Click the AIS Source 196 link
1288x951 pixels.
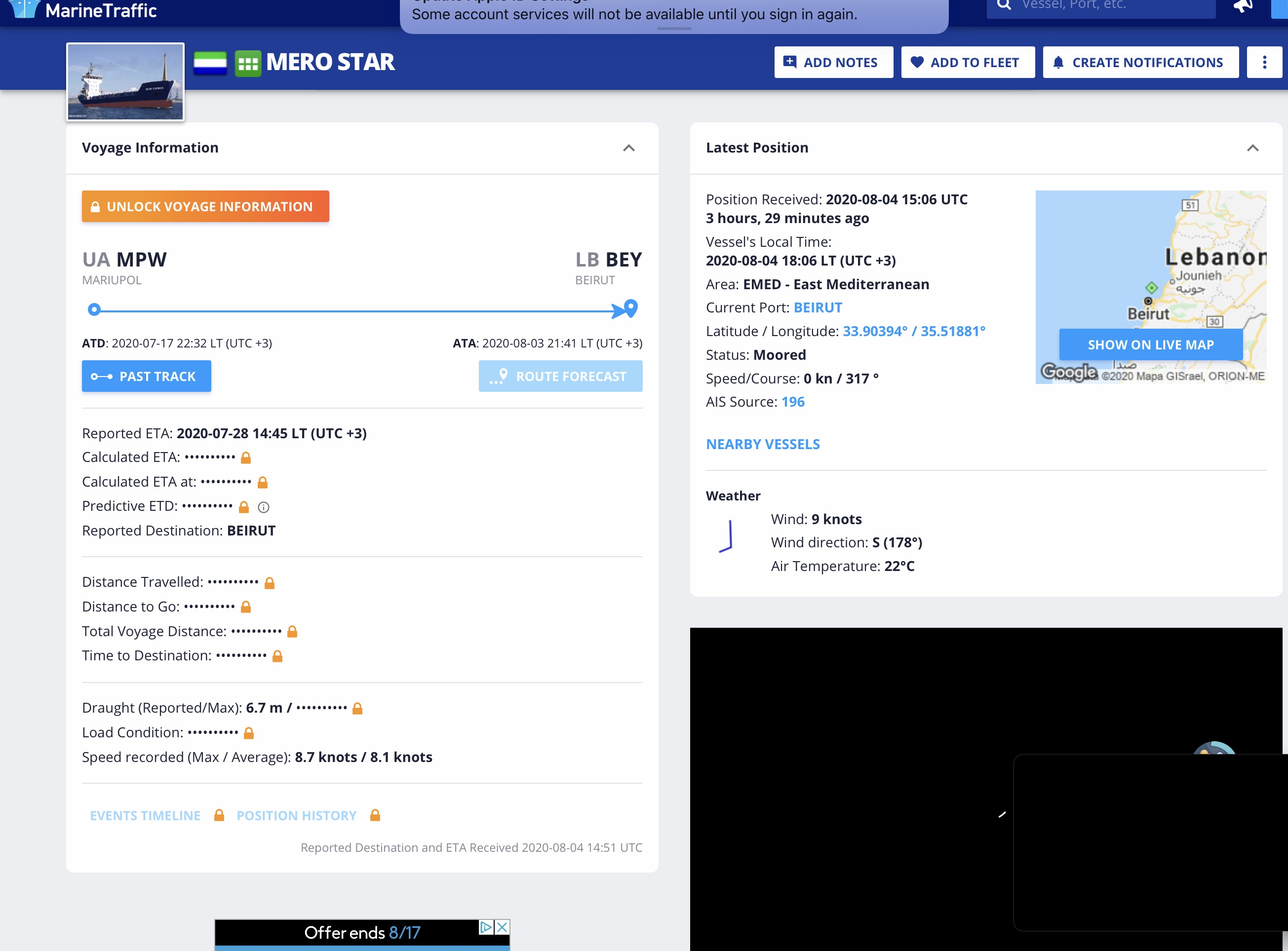coord(793,402)
